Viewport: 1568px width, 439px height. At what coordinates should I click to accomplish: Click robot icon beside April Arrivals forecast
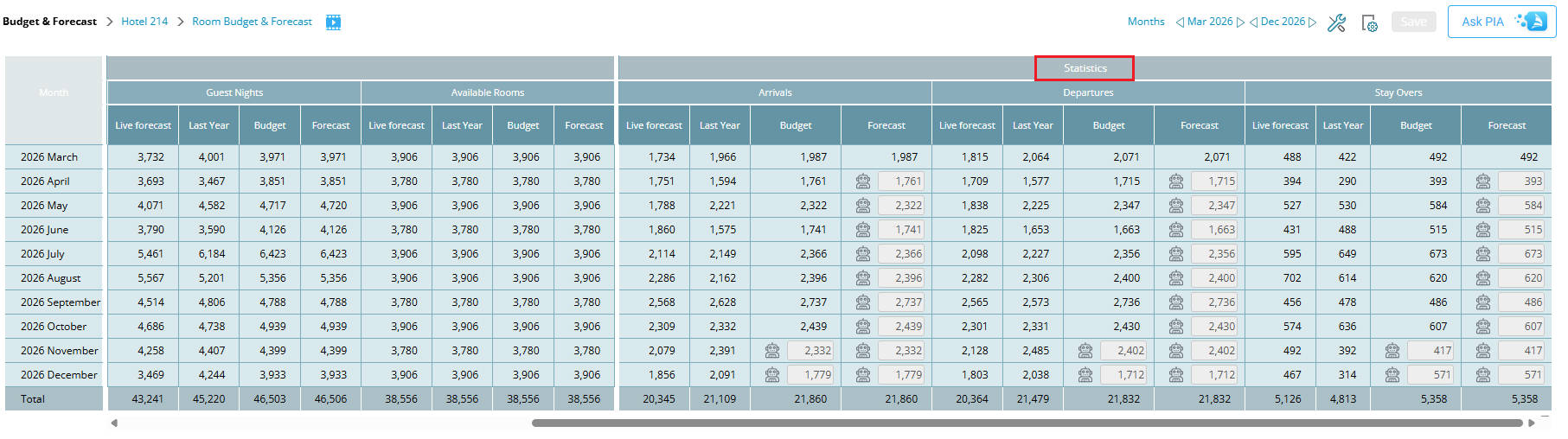coord(863,181)
